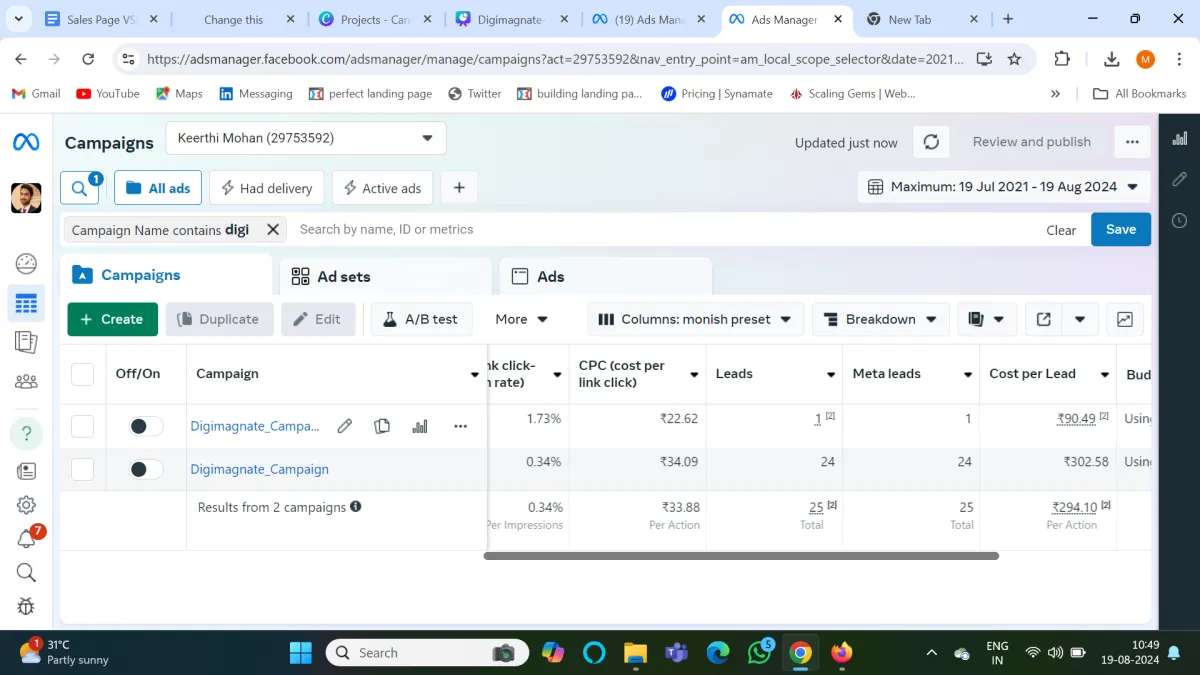Add a new view with the plus button

(459, 187)
